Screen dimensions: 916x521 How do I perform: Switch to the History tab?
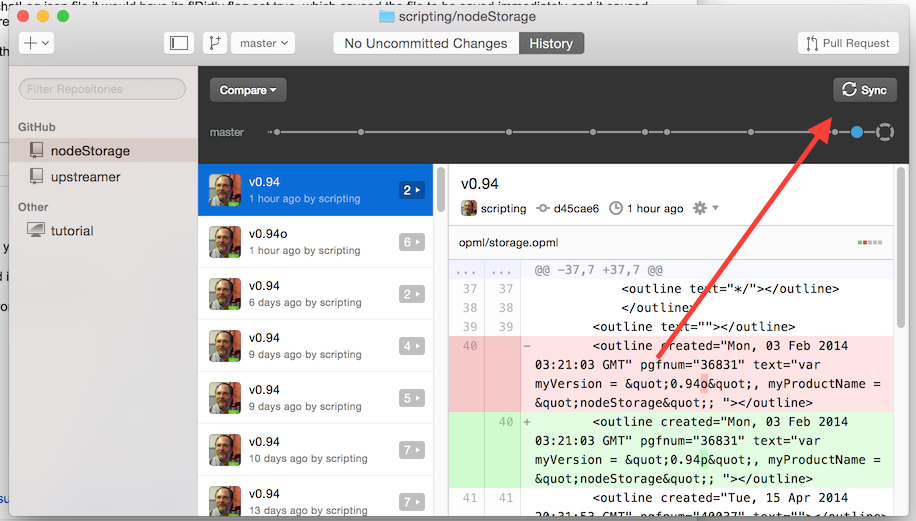551,43
